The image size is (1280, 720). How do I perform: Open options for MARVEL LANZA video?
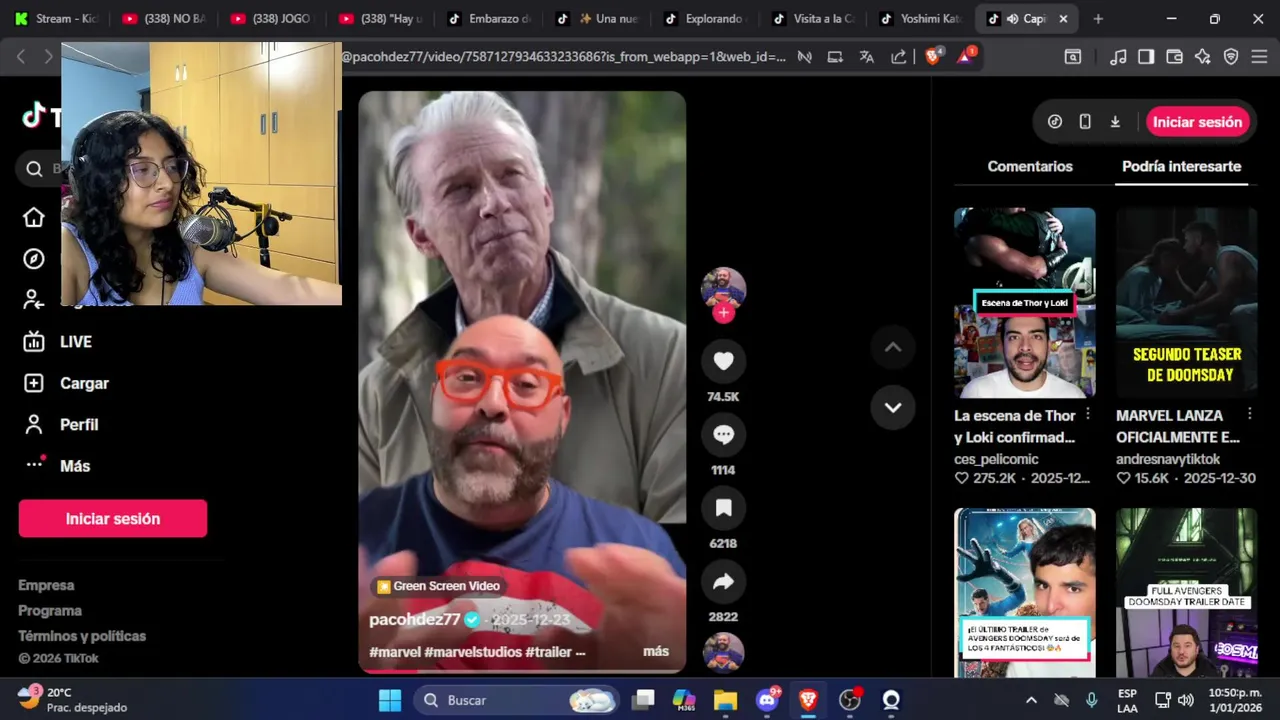pyautogui.click(x=1250, y=414)
